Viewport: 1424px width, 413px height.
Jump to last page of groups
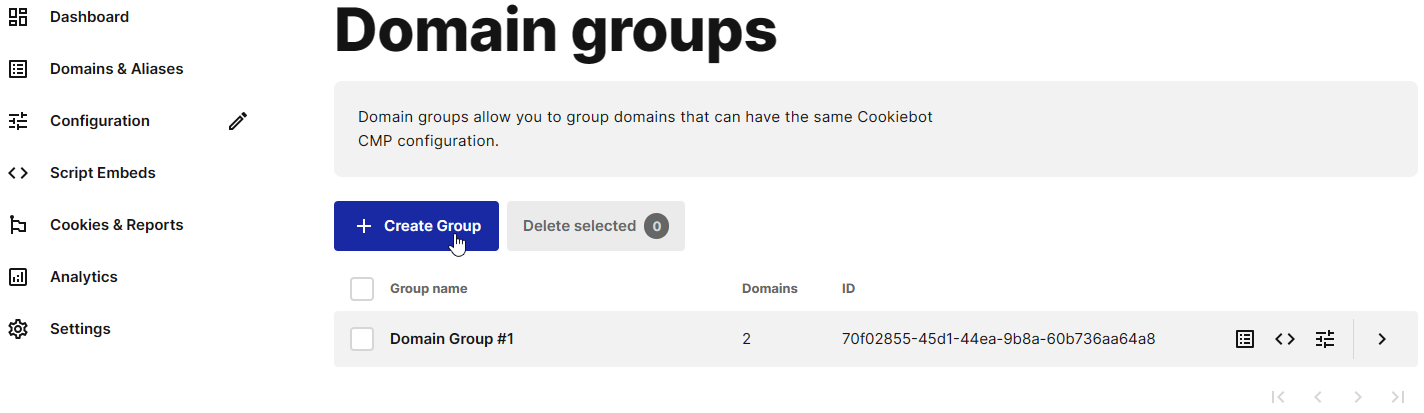point(1398,397)
